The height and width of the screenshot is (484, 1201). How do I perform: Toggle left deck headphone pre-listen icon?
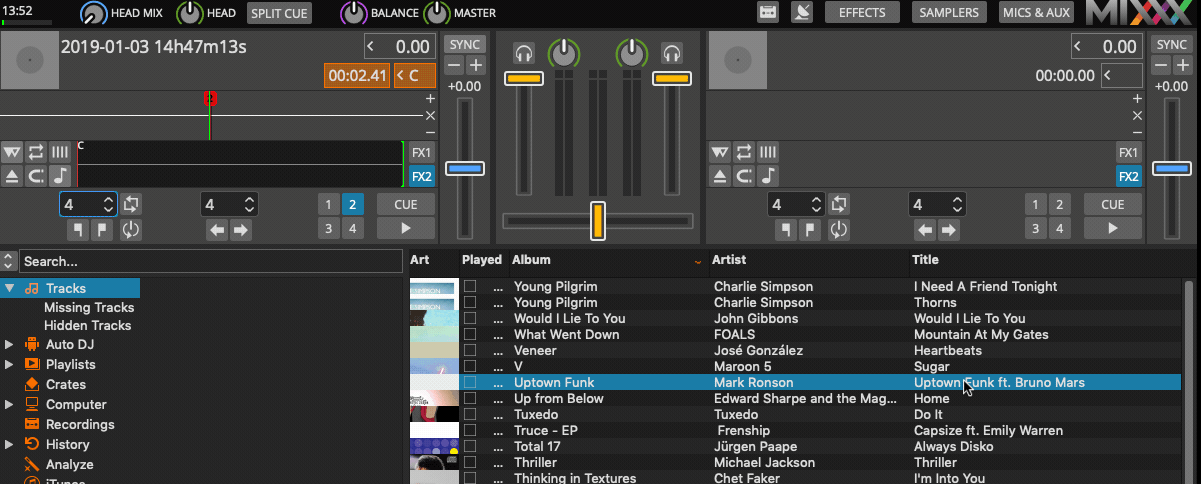pyautogui.click(x=523, y=53)
